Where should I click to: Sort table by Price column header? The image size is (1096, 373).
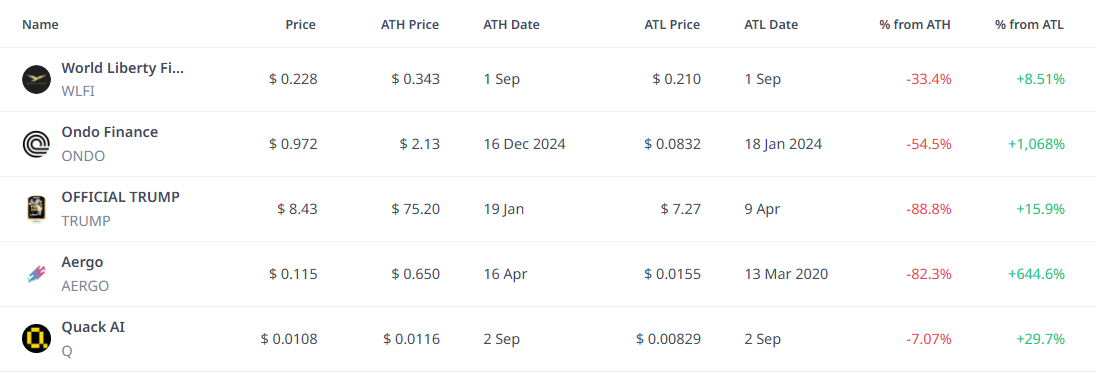tap(301, 24)
